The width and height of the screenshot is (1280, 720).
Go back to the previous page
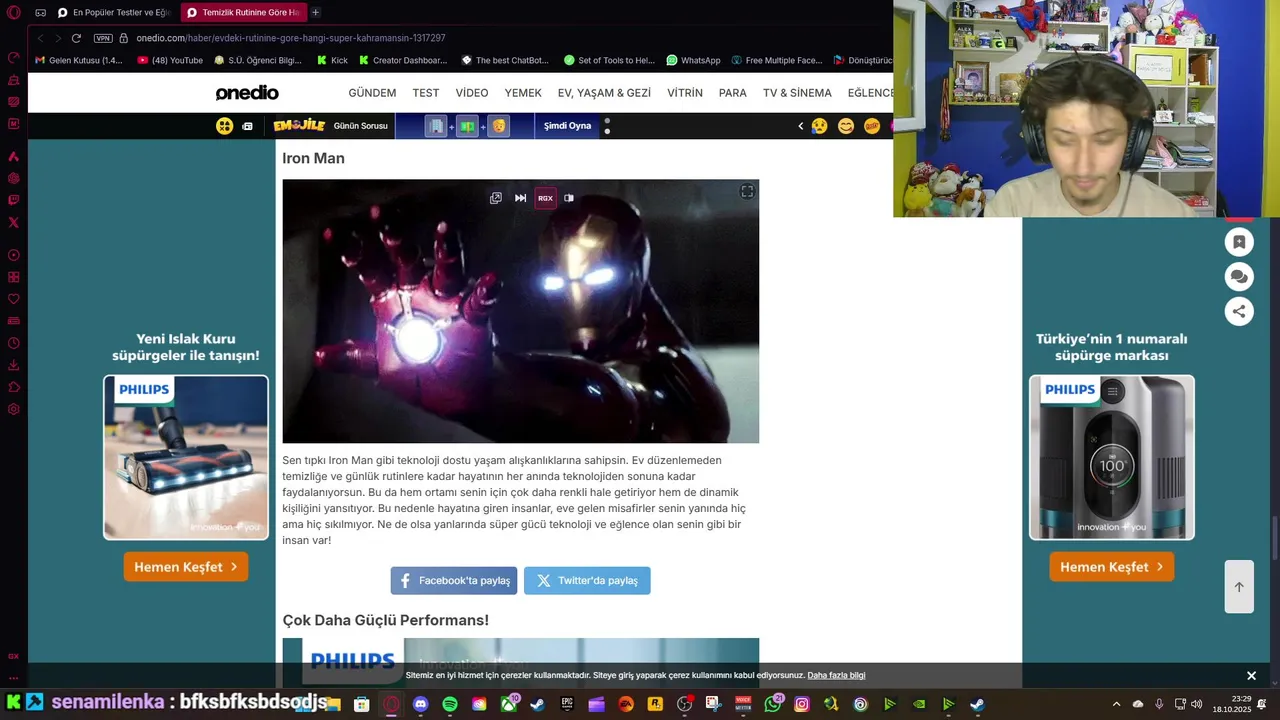coord(40,38)
